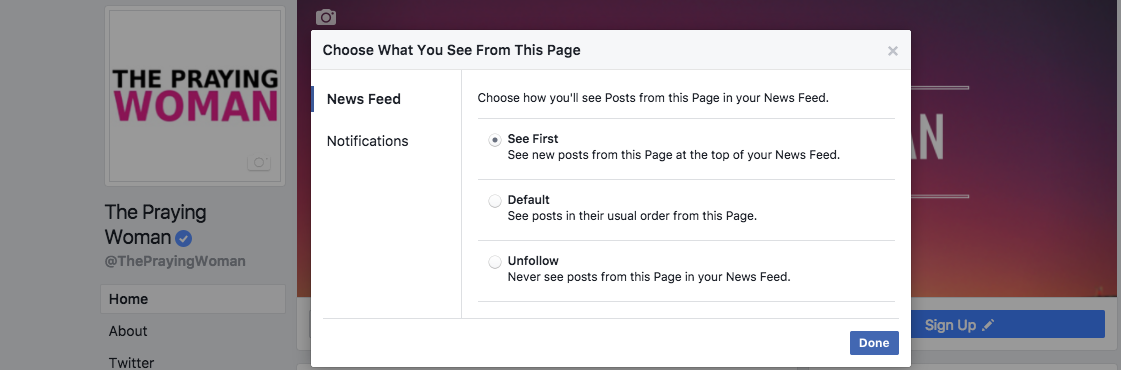1121x370 pixels.
Task: Click the camera icon on the profile picture
Action: (x=259, y=162)
